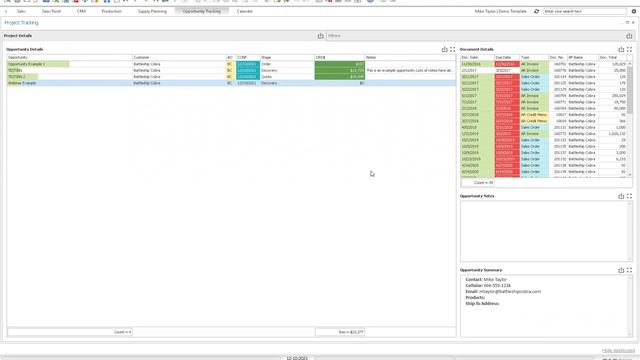Switch to the Production tab
This screenshot has height=360, width=640.
coord(111,11)
